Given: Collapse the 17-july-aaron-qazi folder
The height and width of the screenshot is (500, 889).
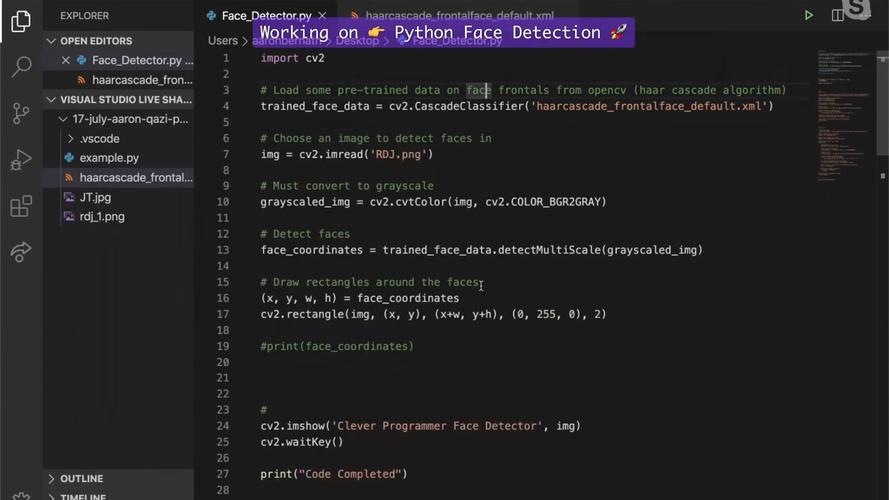Looking at the screenshot, I should coord(63,119).
